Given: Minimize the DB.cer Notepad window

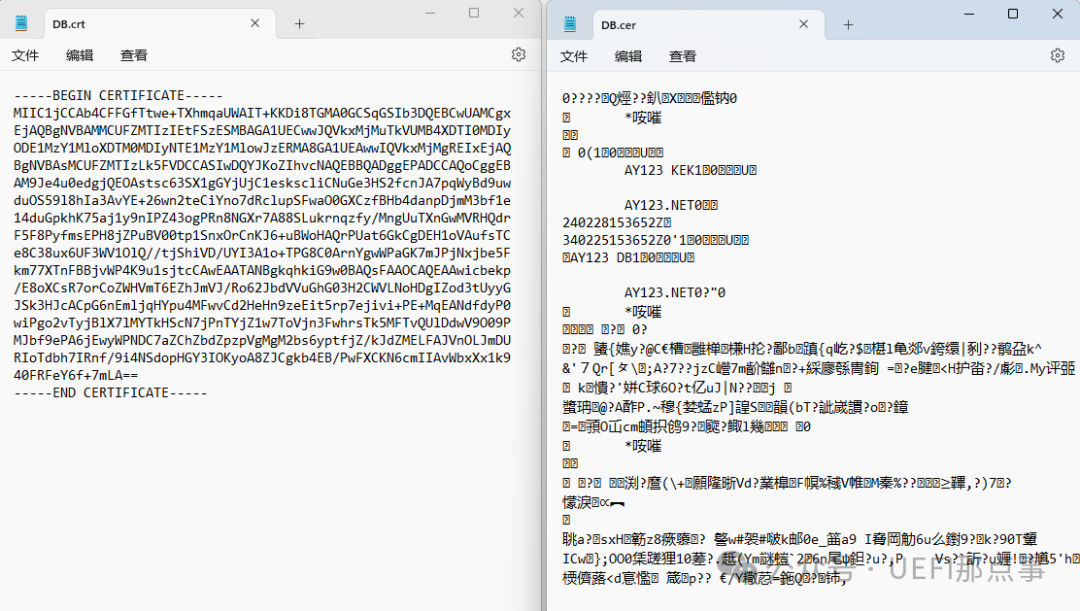Looking at the screenshot, I should tap(966, 13).
